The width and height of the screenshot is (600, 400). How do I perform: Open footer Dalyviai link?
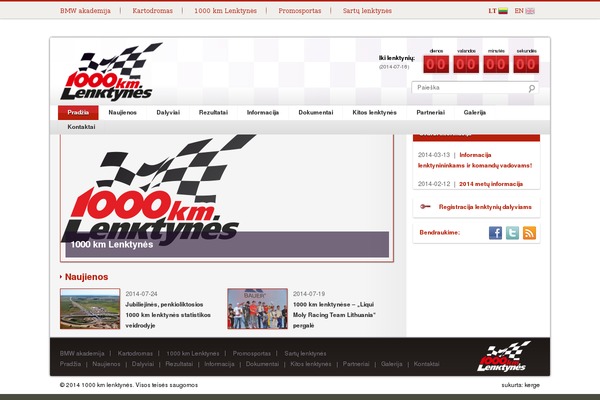point(143,364)
